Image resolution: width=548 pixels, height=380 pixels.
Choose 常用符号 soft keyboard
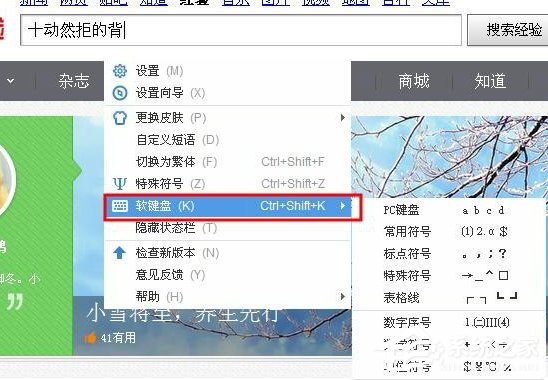(449, 231)
